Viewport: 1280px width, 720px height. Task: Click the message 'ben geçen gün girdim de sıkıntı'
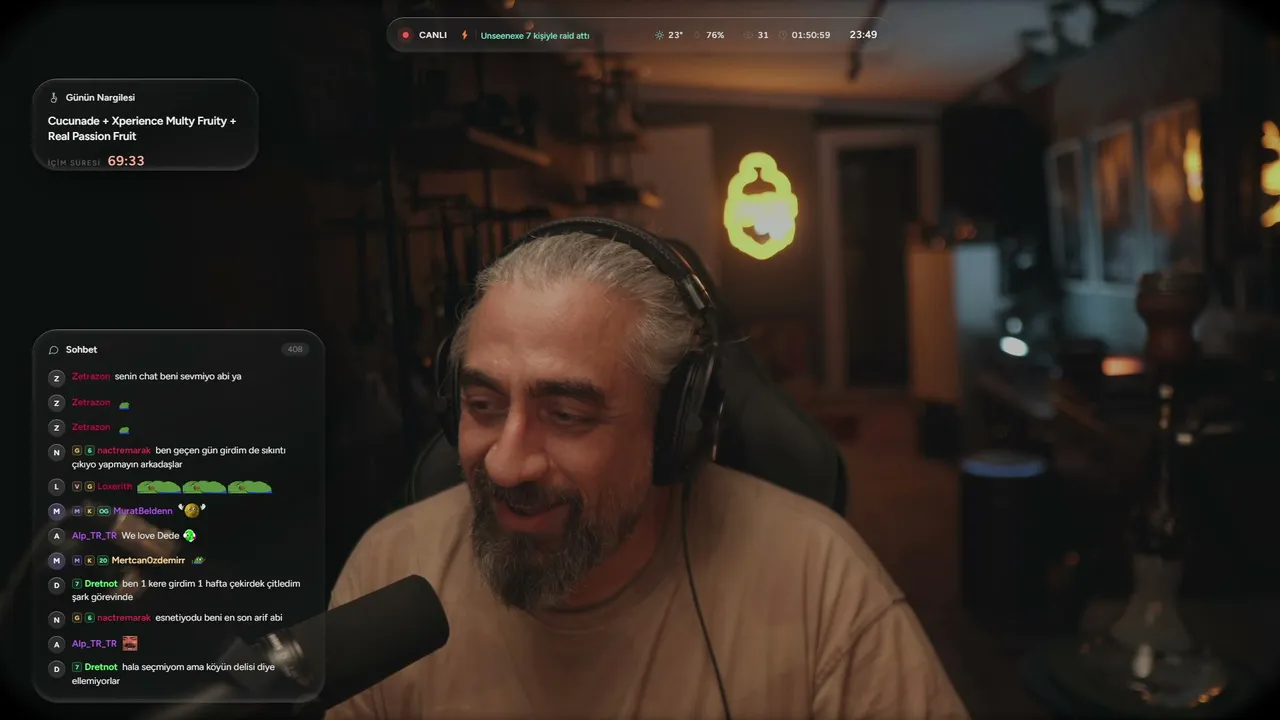coord(221,450)
